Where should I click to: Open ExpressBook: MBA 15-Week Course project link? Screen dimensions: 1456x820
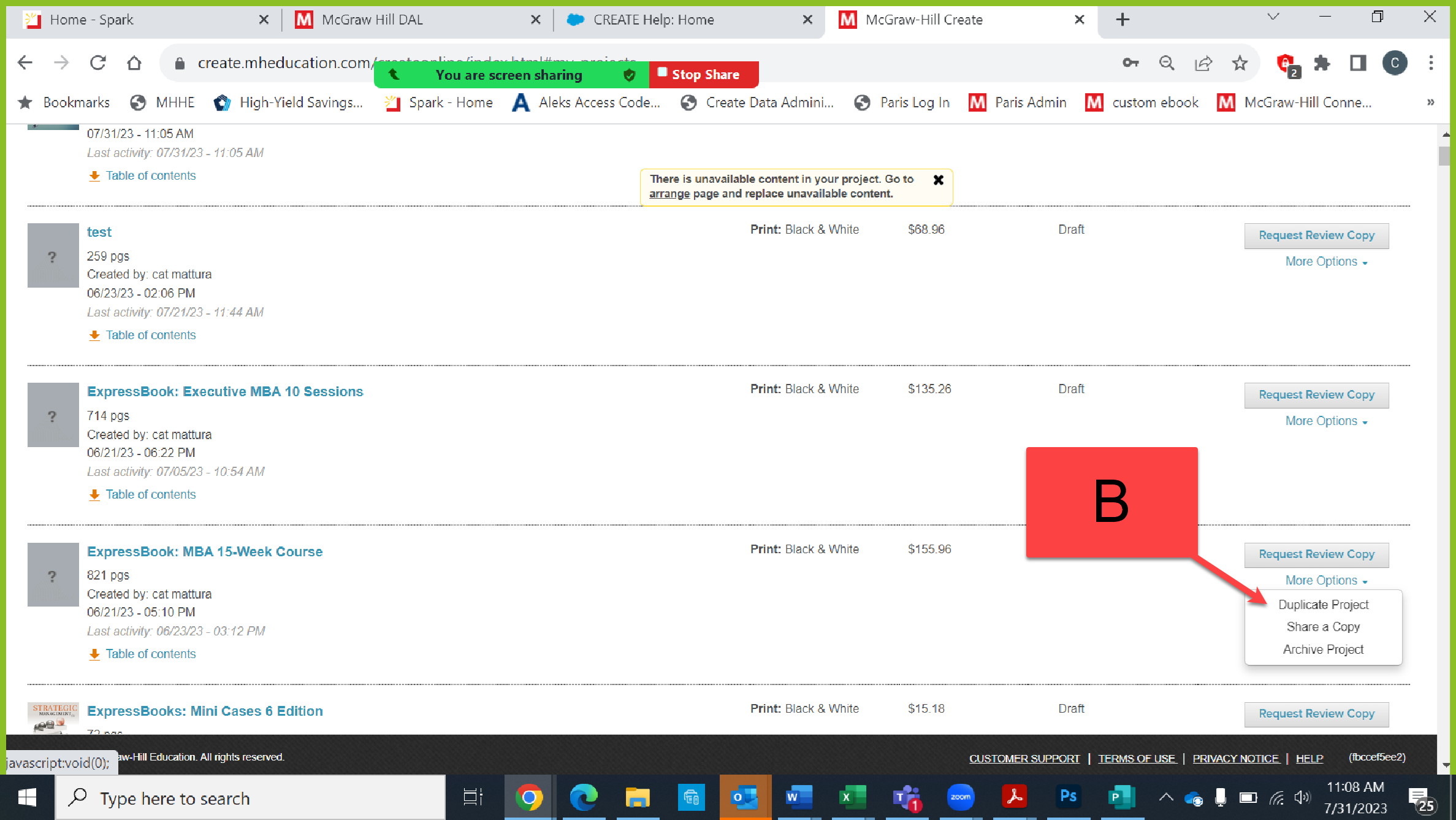pos(205,551)
